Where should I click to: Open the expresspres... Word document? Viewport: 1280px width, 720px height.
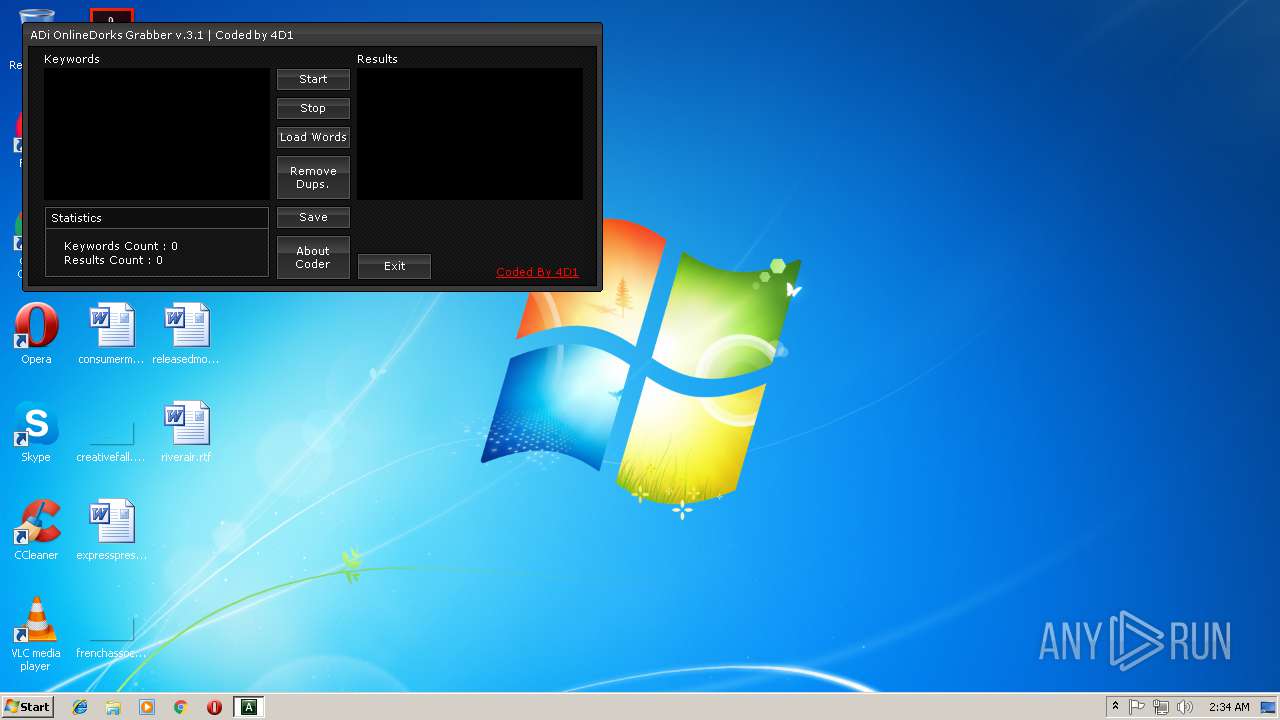coord(111,530)
